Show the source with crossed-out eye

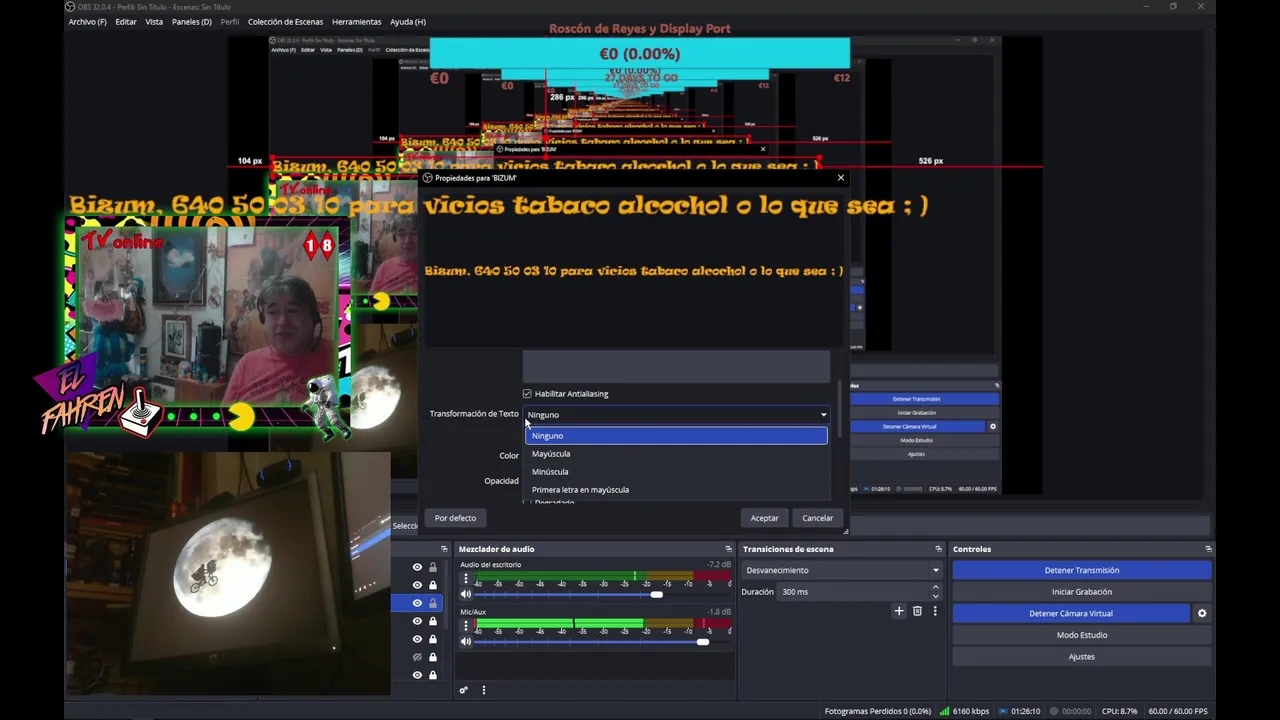click(x=417, y=657)
